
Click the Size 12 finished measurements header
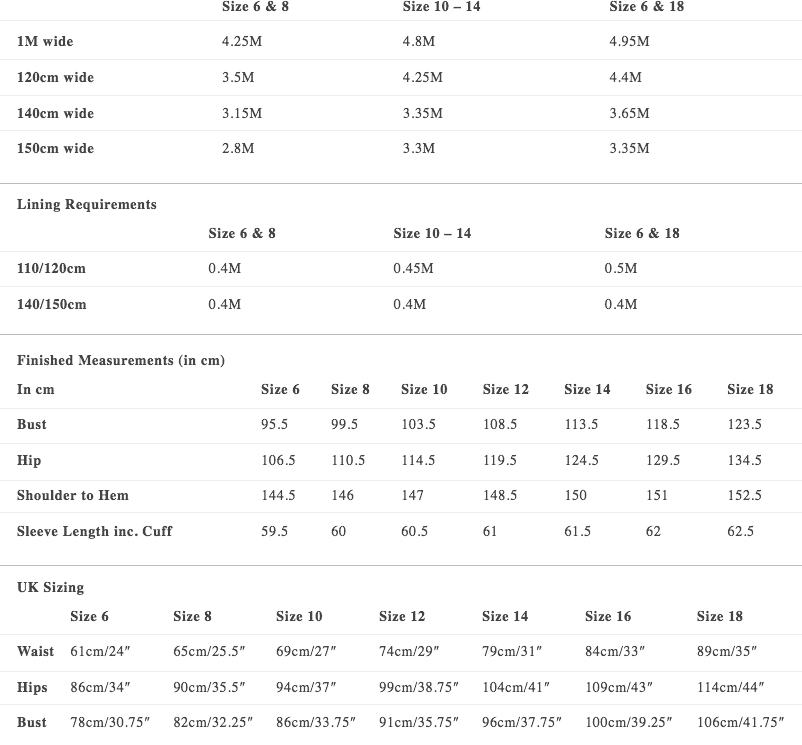[x=505, y=390]
